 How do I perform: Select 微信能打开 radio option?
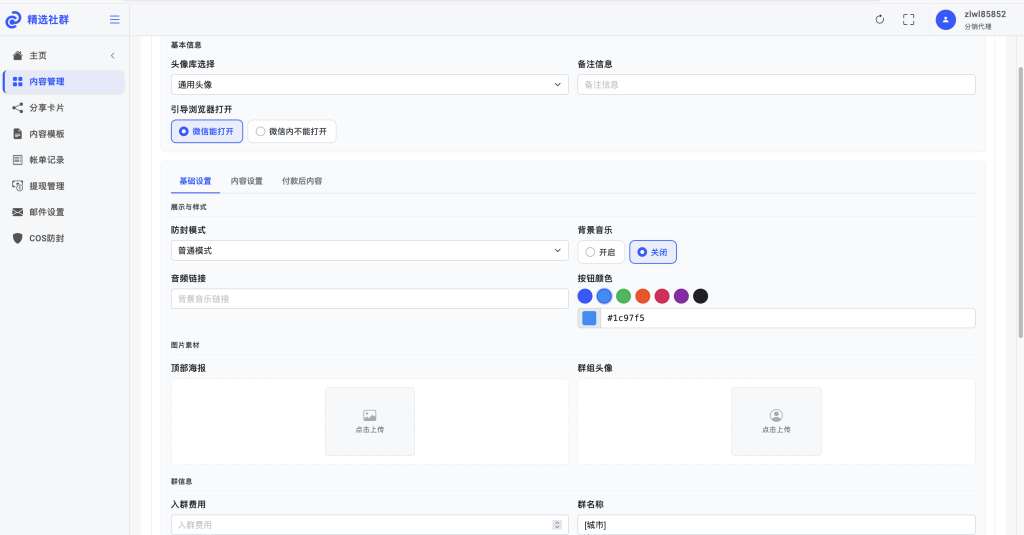click(x=207, y=131)
